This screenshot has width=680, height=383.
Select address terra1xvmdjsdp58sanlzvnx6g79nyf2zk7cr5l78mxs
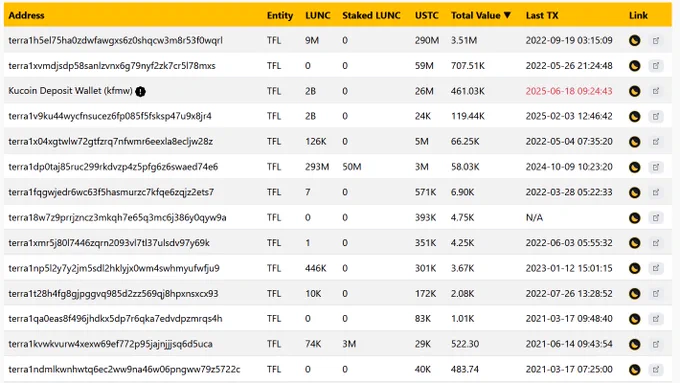coord(112,66)
